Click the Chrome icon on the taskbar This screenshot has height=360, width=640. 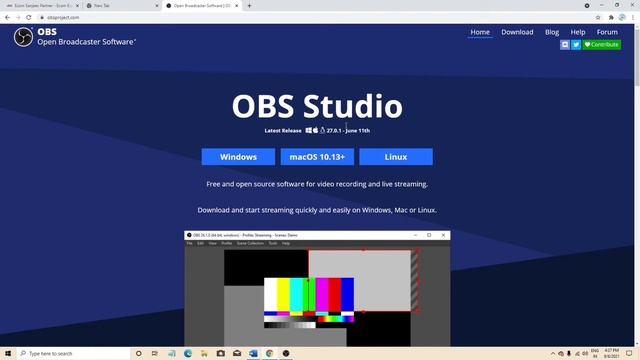(x=269, y=353)
